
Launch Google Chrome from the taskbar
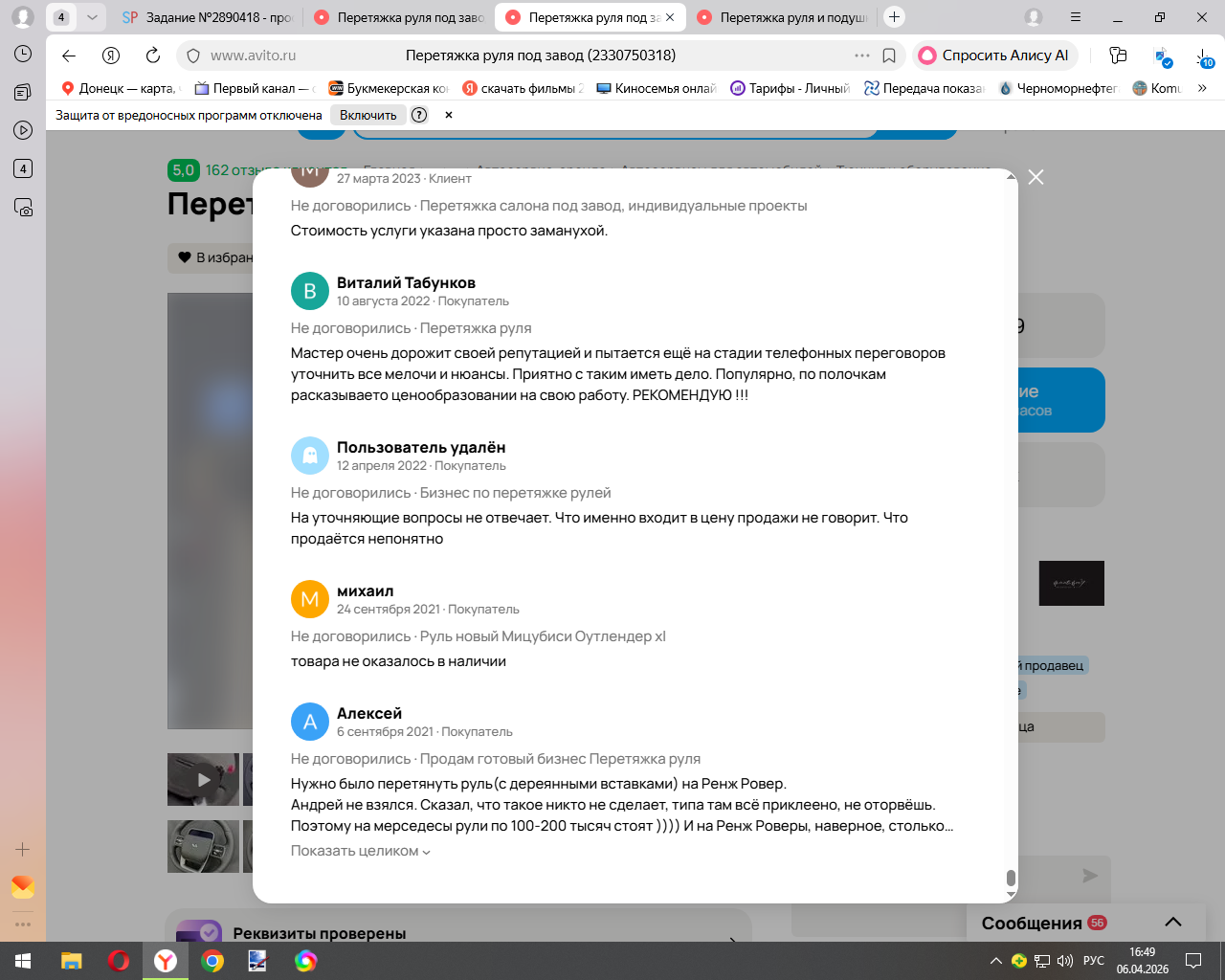[212, 961]
